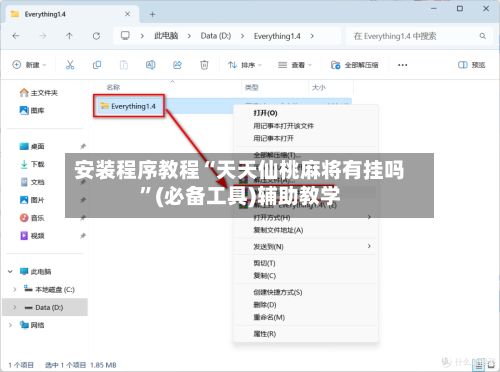Expand 本地磁盘 (C:) tree node
The width and height of the screenshot is (500, 372).
point(15,290)
